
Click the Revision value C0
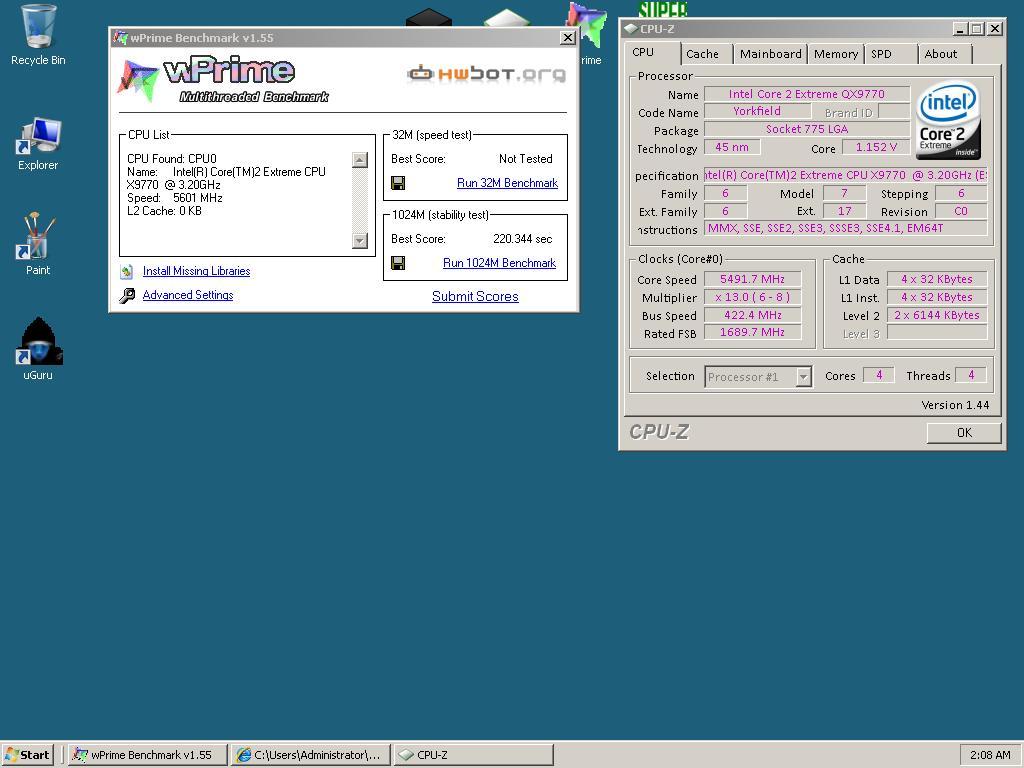click(x=961, y=212)
